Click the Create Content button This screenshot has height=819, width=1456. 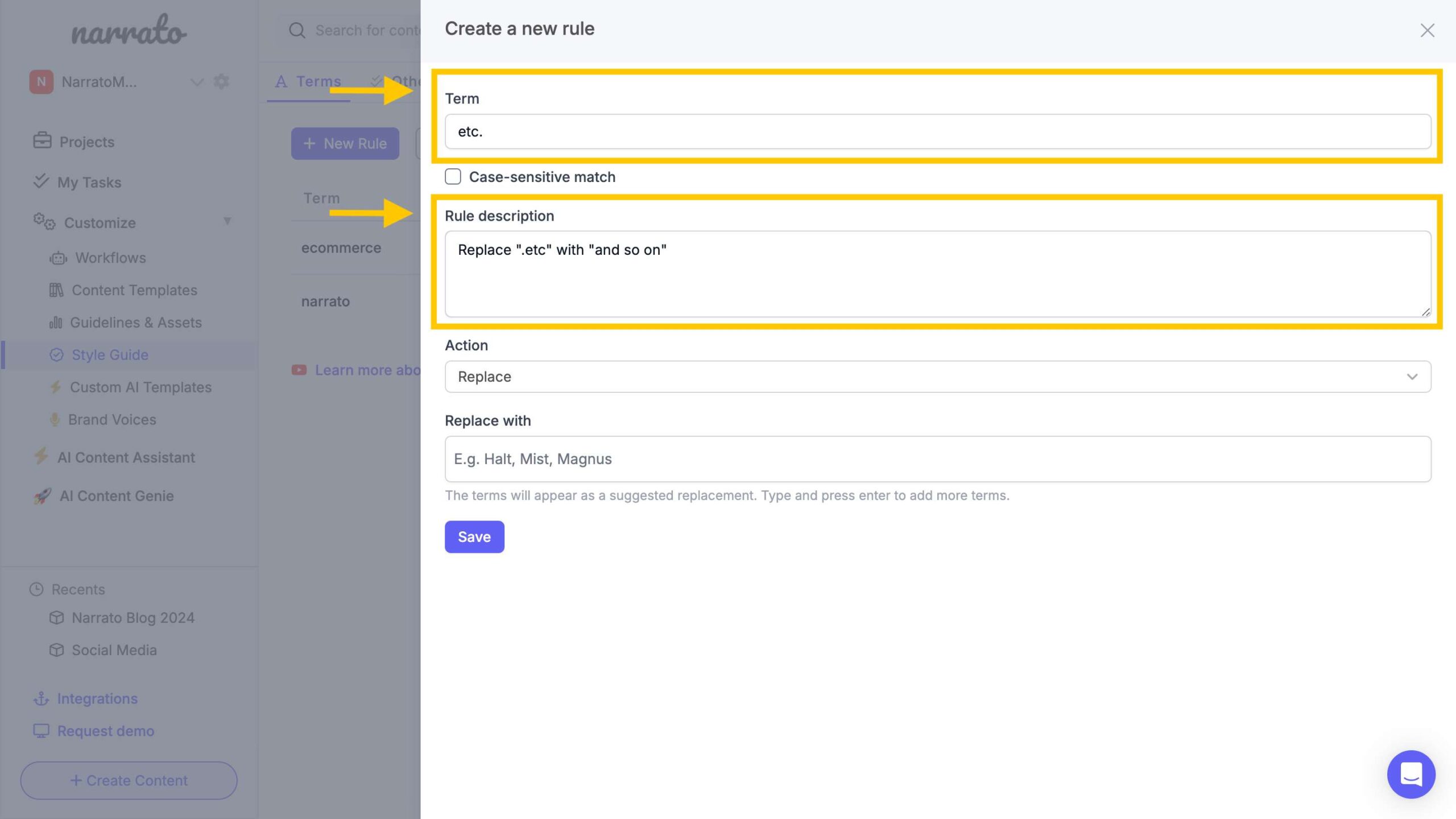click(x=128, y=780)
